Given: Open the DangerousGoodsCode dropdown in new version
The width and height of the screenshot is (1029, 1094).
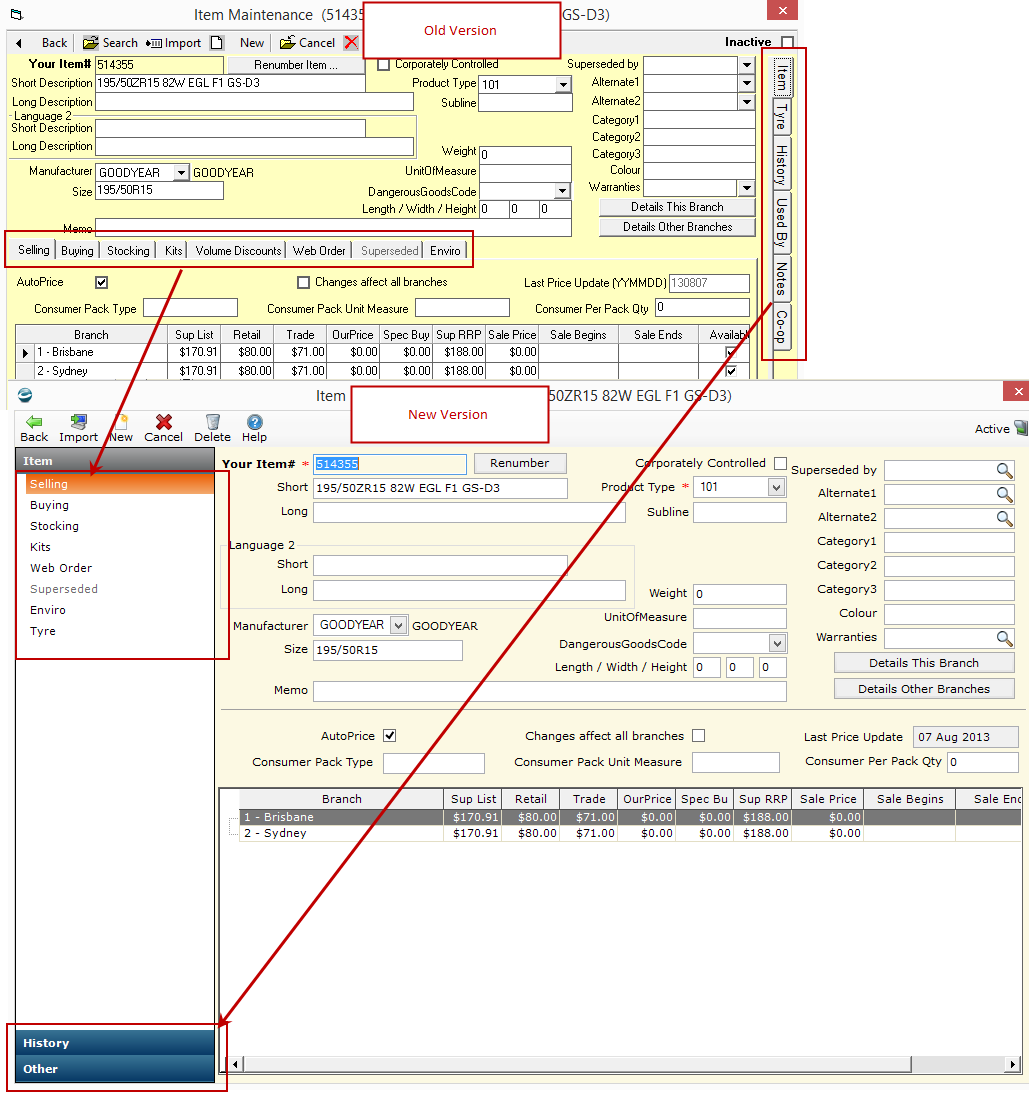Looking at the screenshot, I should 778,643.
